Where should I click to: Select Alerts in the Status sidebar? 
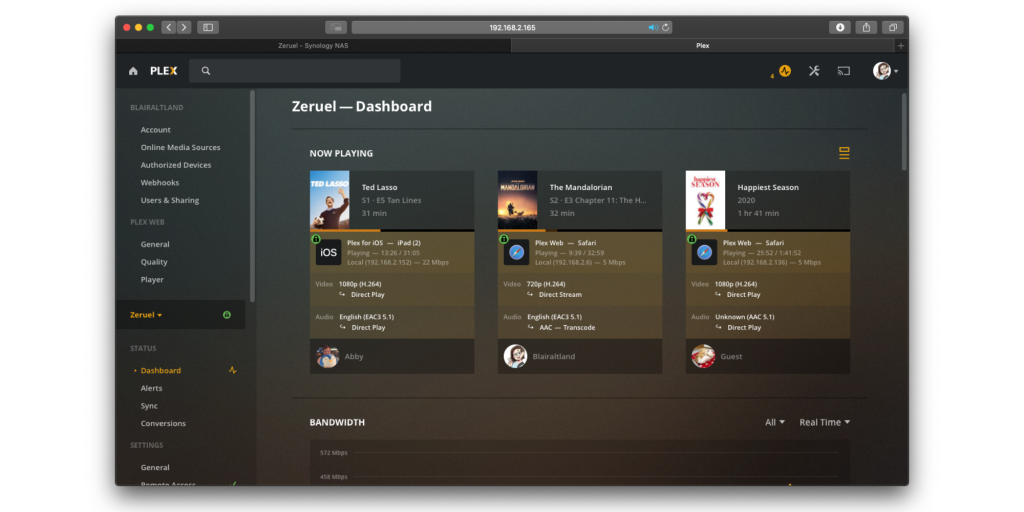coord(151,388)
